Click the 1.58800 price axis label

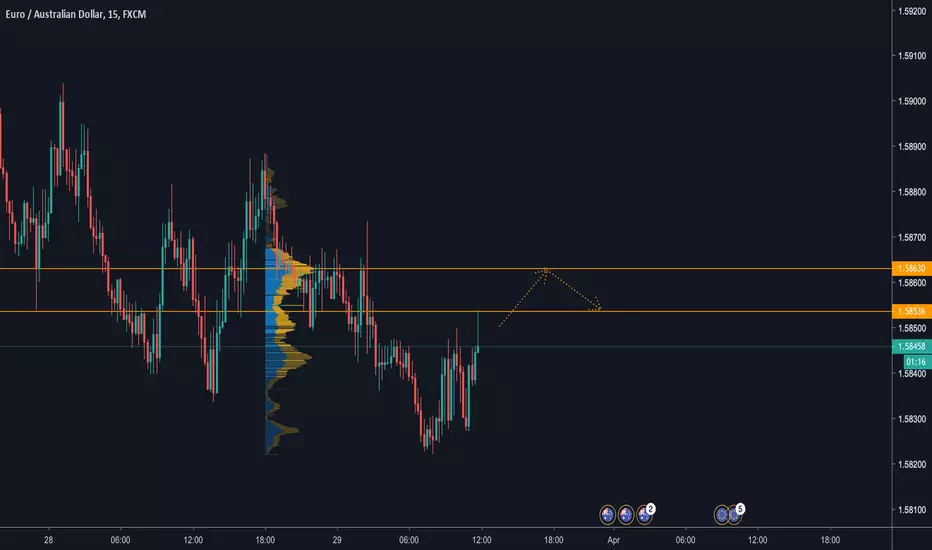point(912,191)
